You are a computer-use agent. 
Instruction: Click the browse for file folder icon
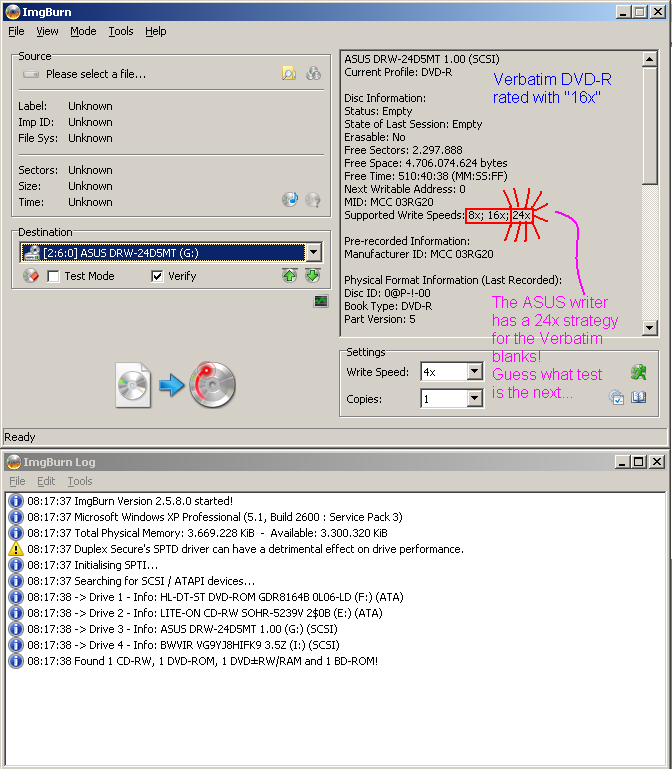(289, 74)
